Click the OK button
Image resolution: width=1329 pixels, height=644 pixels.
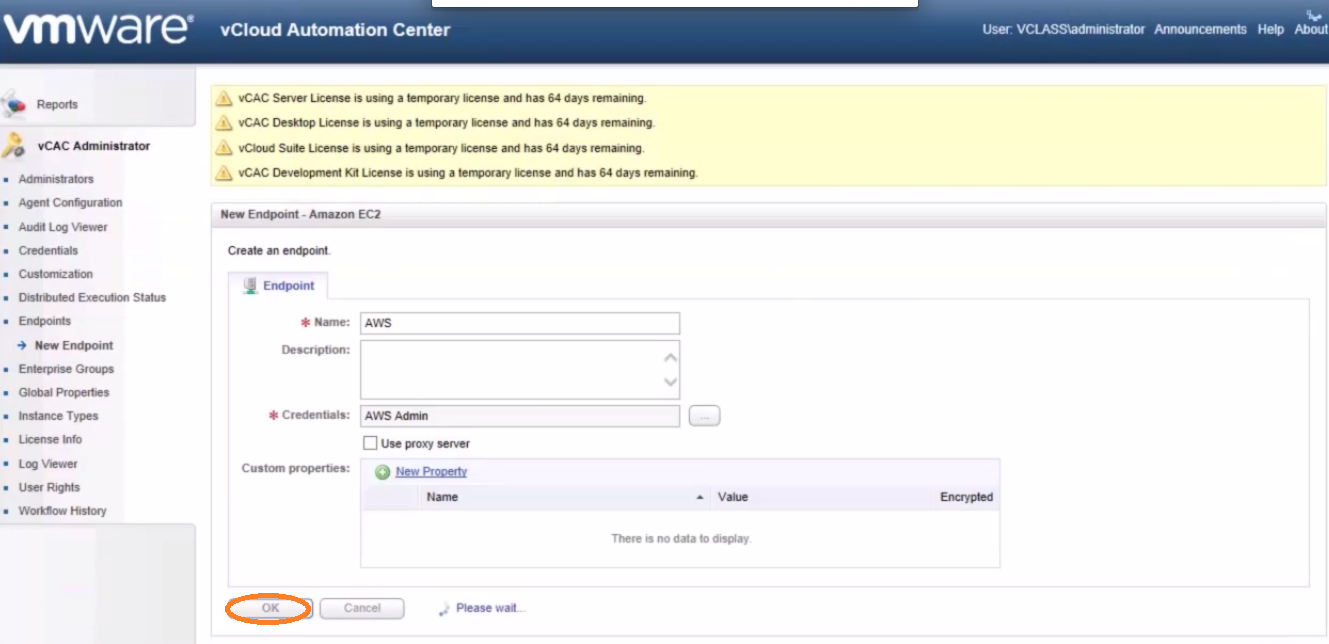(x=270, y=608)
